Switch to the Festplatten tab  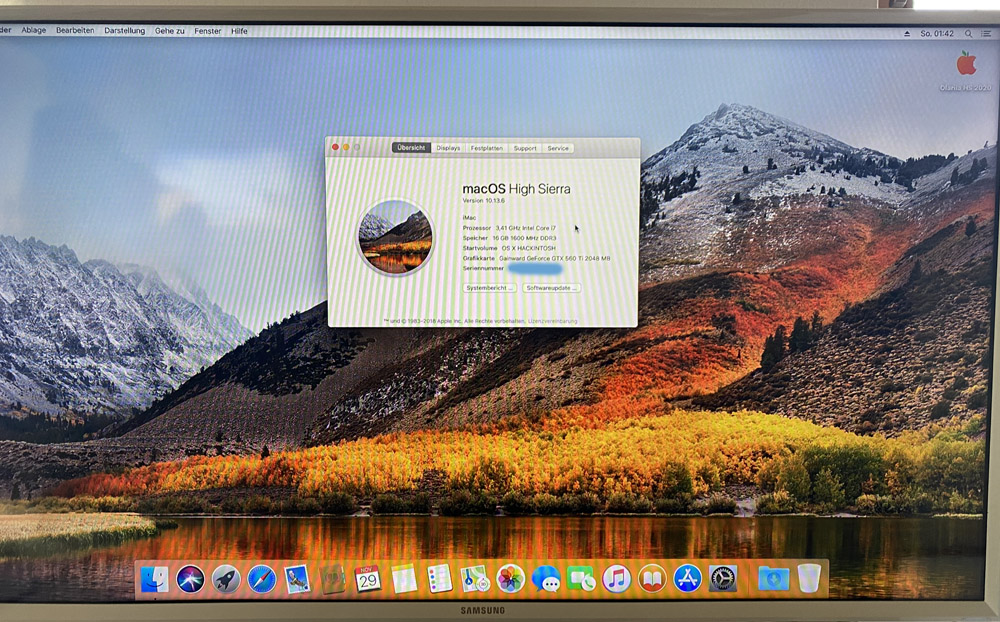(x=487, y=148)
